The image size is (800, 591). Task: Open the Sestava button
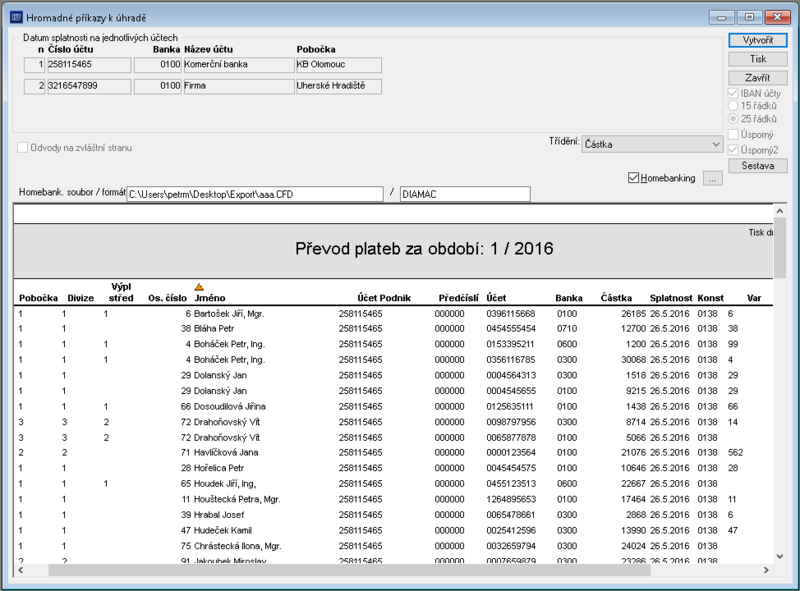[x=758, y=166]
